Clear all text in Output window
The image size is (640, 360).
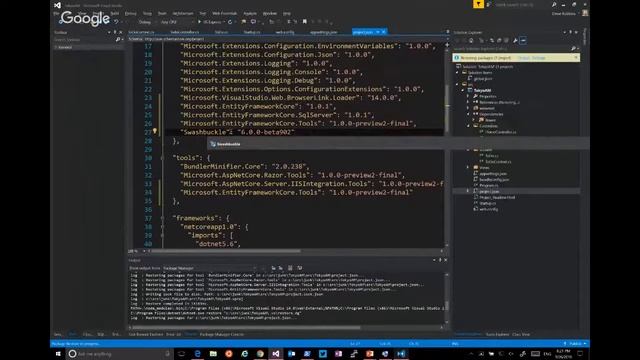coord(290,268)
